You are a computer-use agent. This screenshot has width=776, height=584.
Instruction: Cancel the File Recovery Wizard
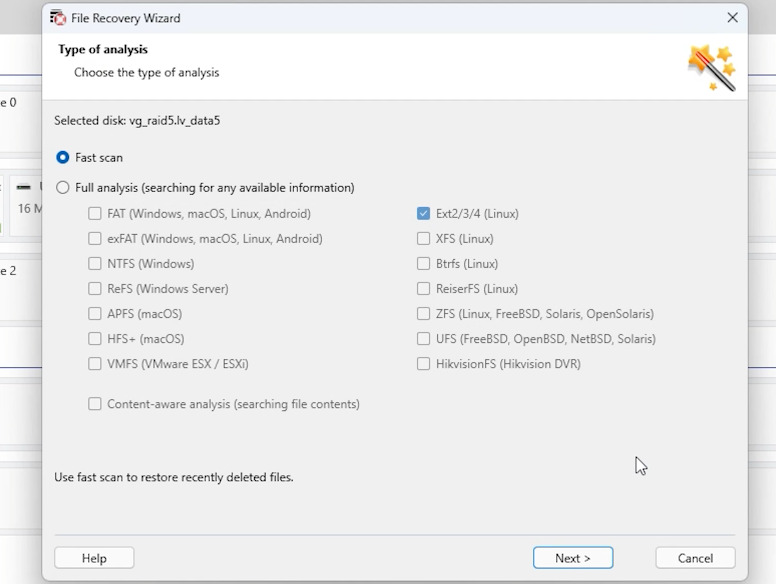[x=695, y=558]
